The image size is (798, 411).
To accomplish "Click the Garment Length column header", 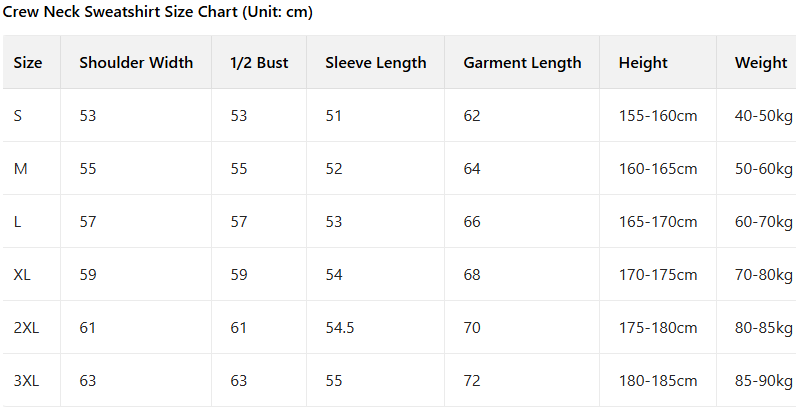I will pos(522,63).
